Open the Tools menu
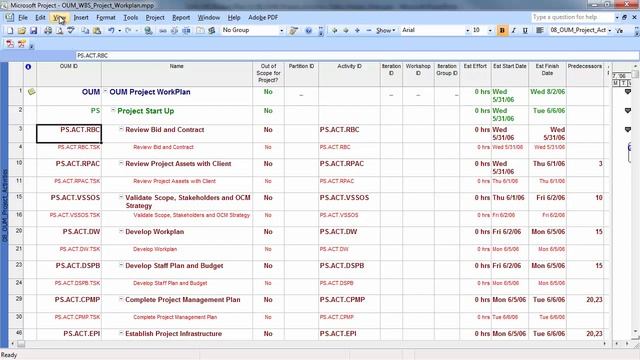Image resolution: width=640 pixels, height=360 pixels. point(130,18)
